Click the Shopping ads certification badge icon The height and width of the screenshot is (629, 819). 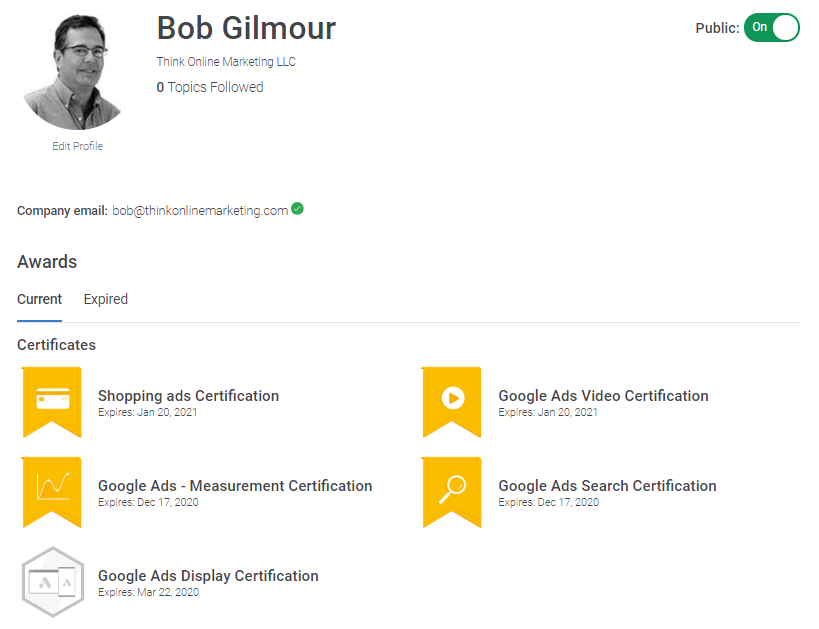tap(52, 399)
